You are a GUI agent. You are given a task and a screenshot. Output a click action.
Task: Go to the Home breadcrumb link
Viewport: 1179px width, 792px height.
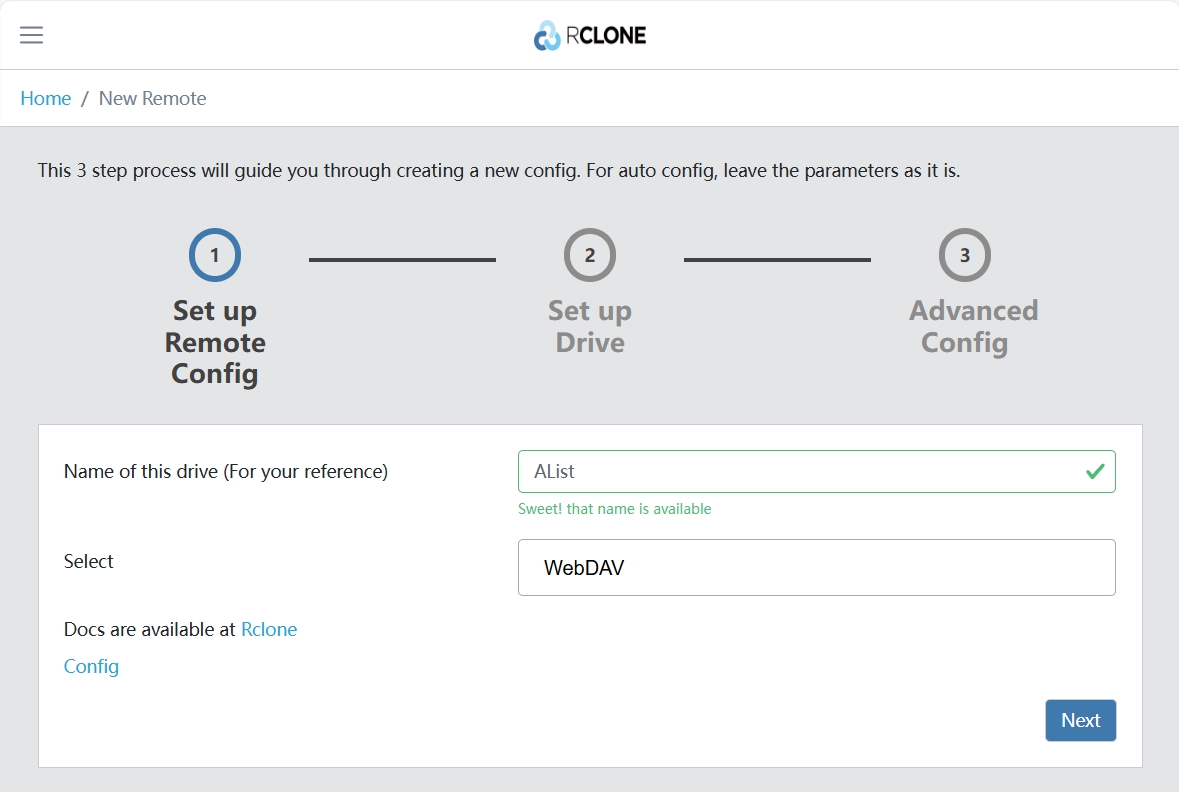coord(46,98)
